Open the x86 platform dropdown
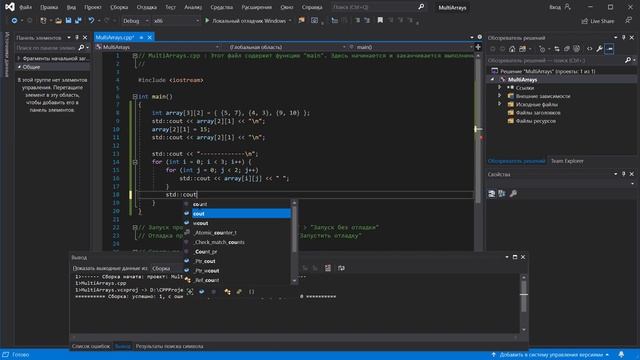This screenshot has width=640, height=360. pyautogui.click(x=176, y=21)
